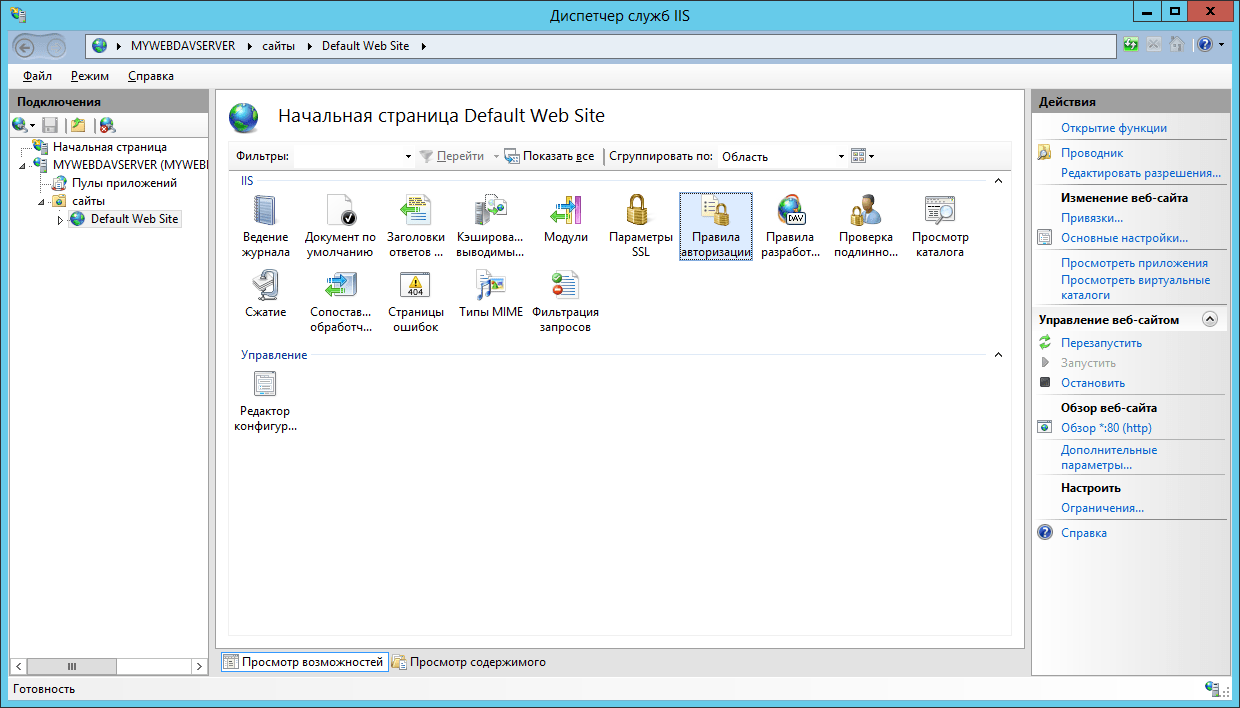This screenshot has height=708, width=1240.
Task: Click Проводник action link
Action: [1092, 153]
